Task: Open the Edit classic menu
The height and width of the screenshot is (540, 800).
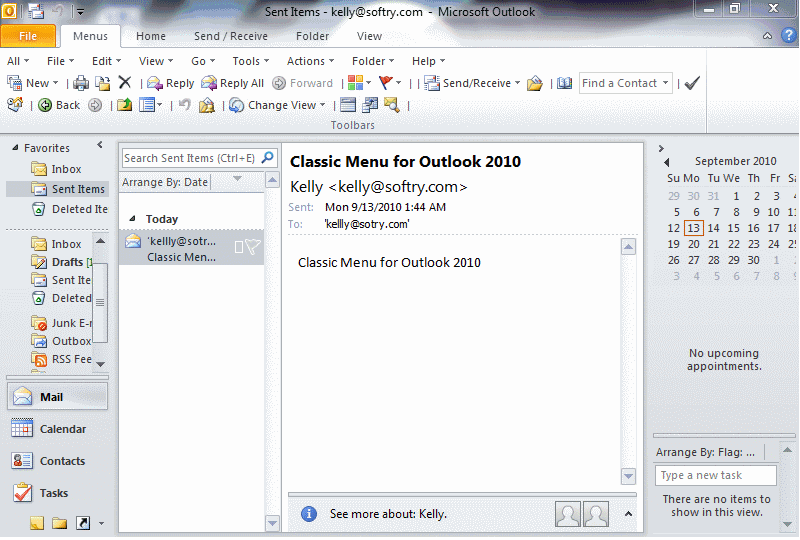Action: pyautogui.click(x=106, y=61)
